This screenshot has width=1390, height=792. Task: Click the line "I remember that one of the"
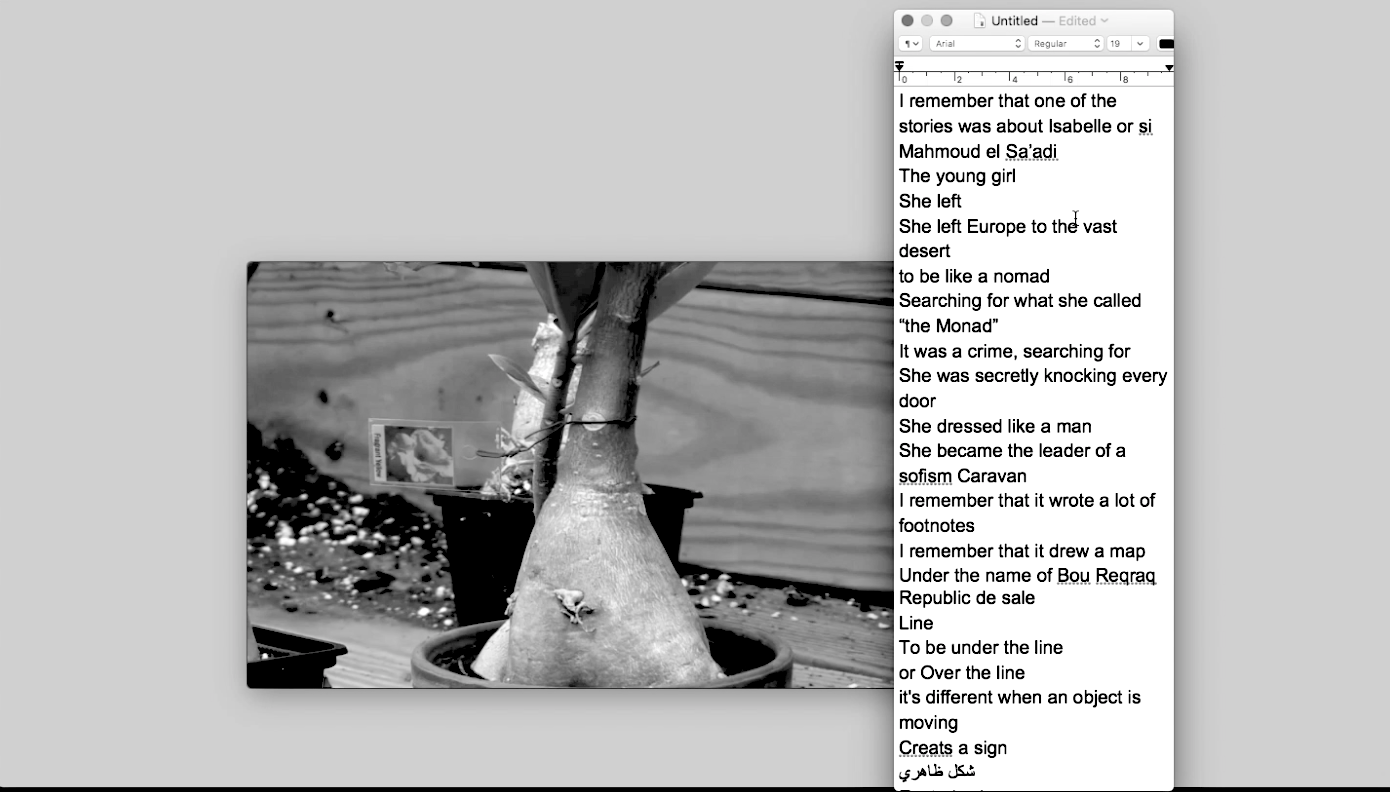point(1008,101)
